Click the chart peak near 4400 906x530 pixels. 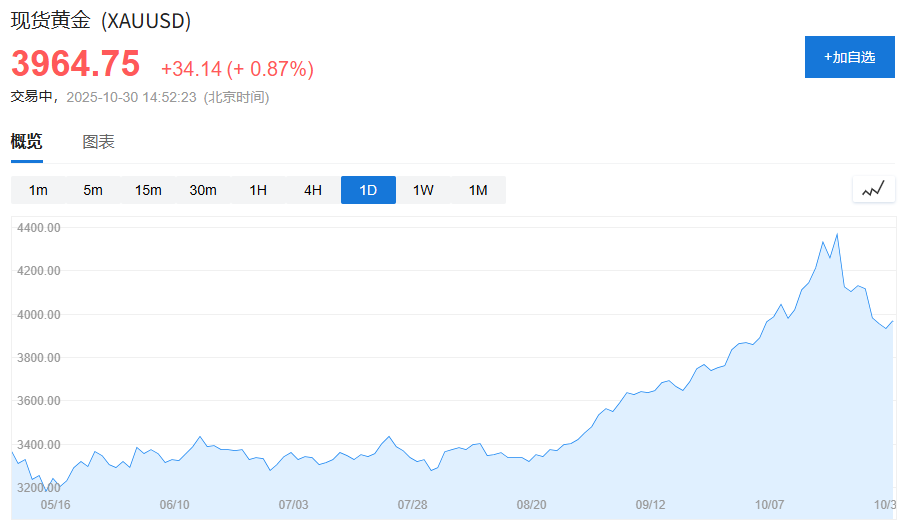[x=837, y=235]
